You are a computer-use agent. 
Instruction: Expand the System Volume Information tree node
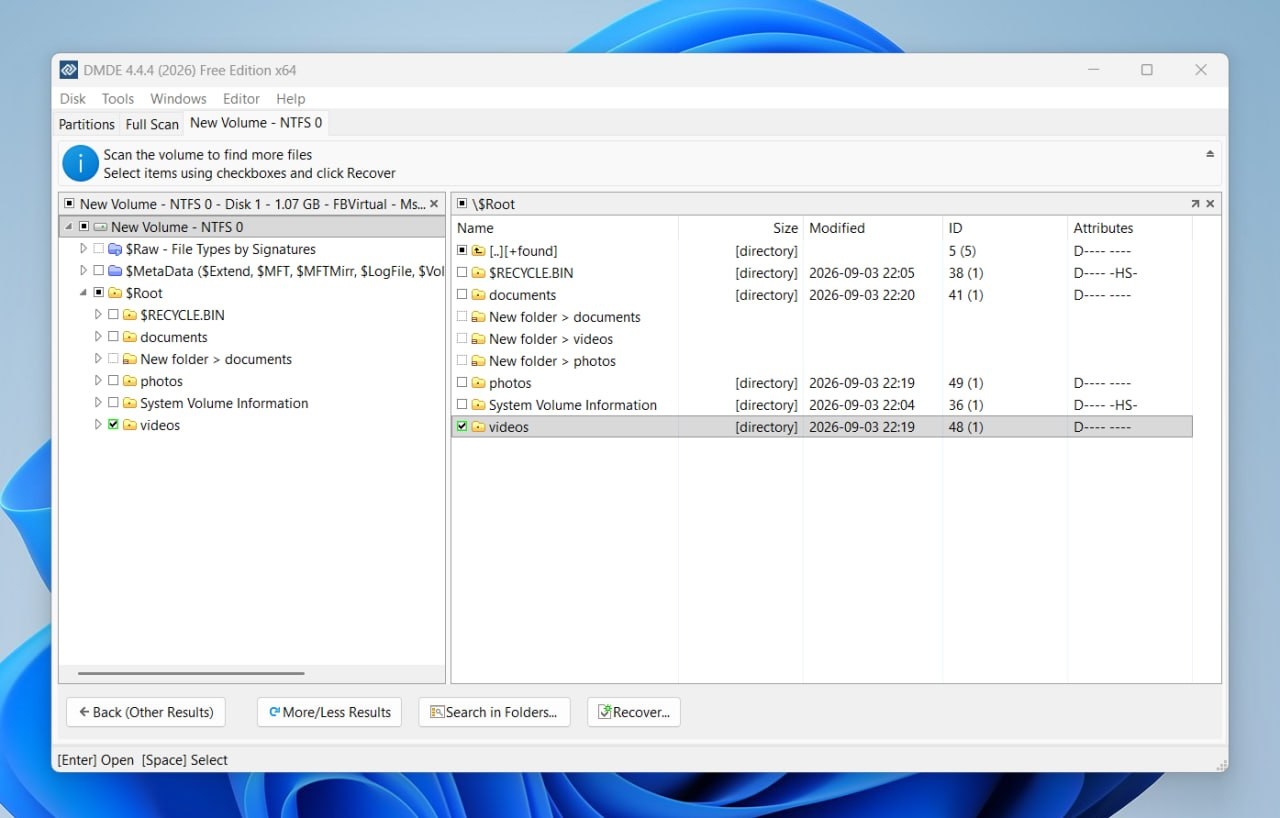tap(98, 403)
